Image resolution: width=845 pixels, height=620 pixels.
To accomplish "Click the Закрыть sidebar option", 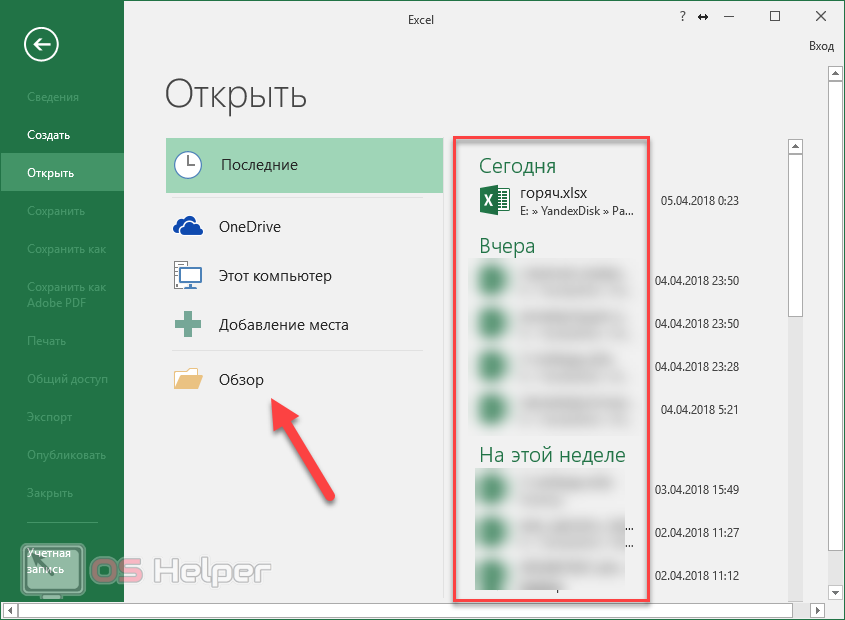I will 50,493.
